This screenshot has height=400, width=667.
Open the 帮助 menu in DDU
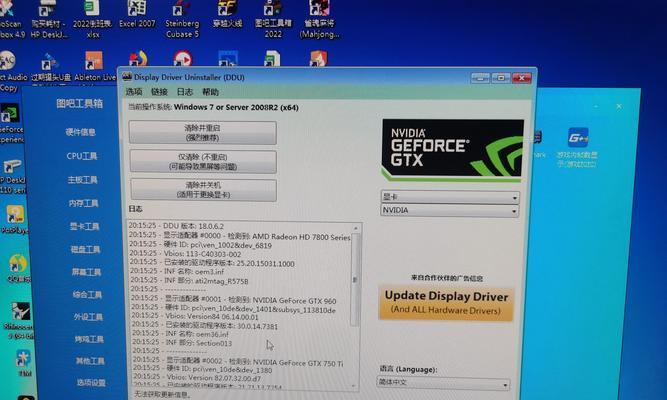[x=210, y=91]
